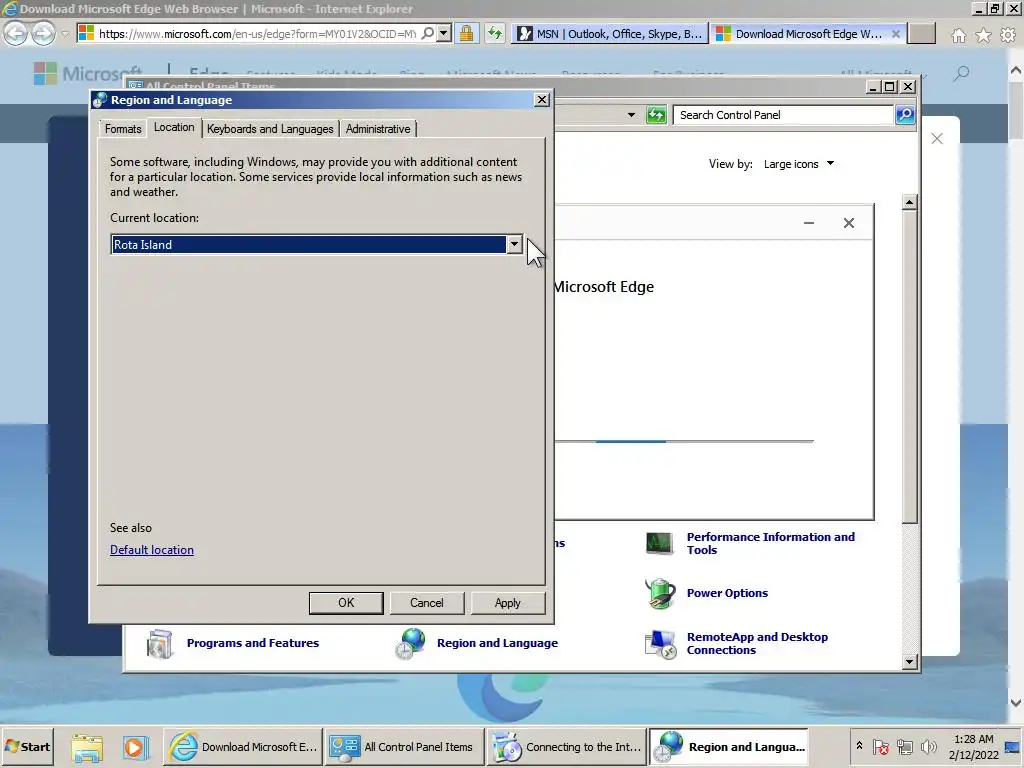Open a new blank IE tab
Screen dimensions: 1024x768
click(921, 34)
